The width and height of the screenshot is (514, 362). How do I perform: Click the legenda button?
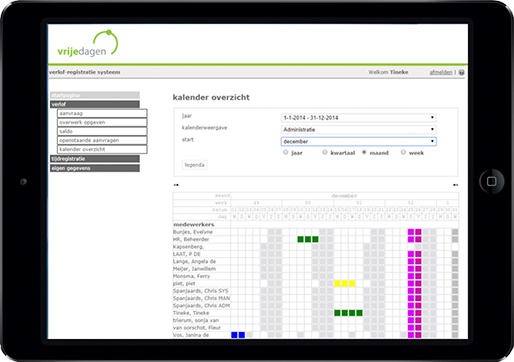(x=194, y=165)
